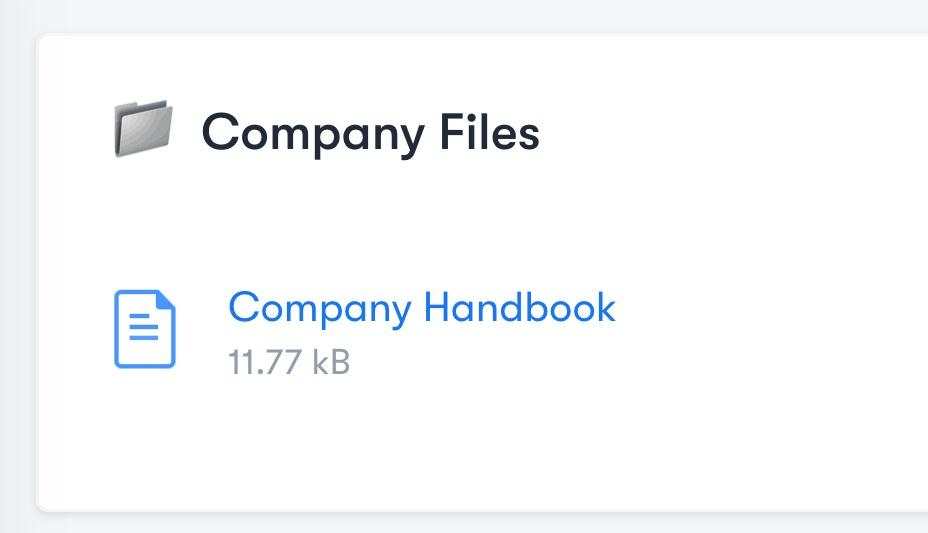Click the open folder emoji in the card header

click(x=143, y=128)
